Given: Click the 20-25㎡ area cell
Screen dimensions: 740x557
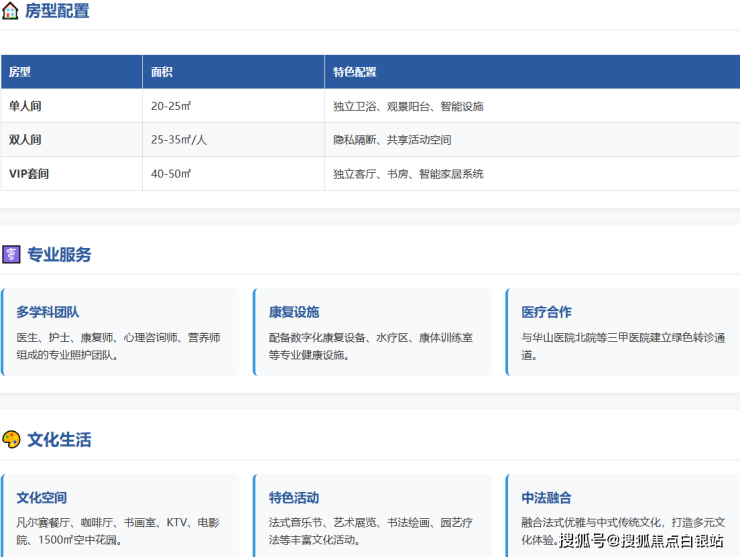Looking at the screenshot, I should (171, 106).
